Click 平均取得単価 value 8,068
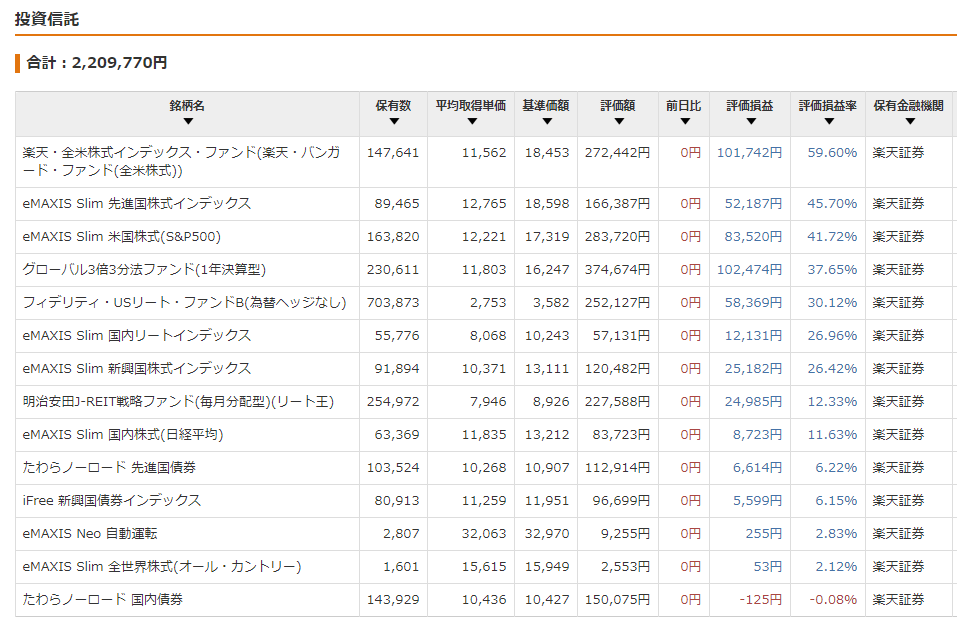 pyautogui.click(x=488, y=335)
